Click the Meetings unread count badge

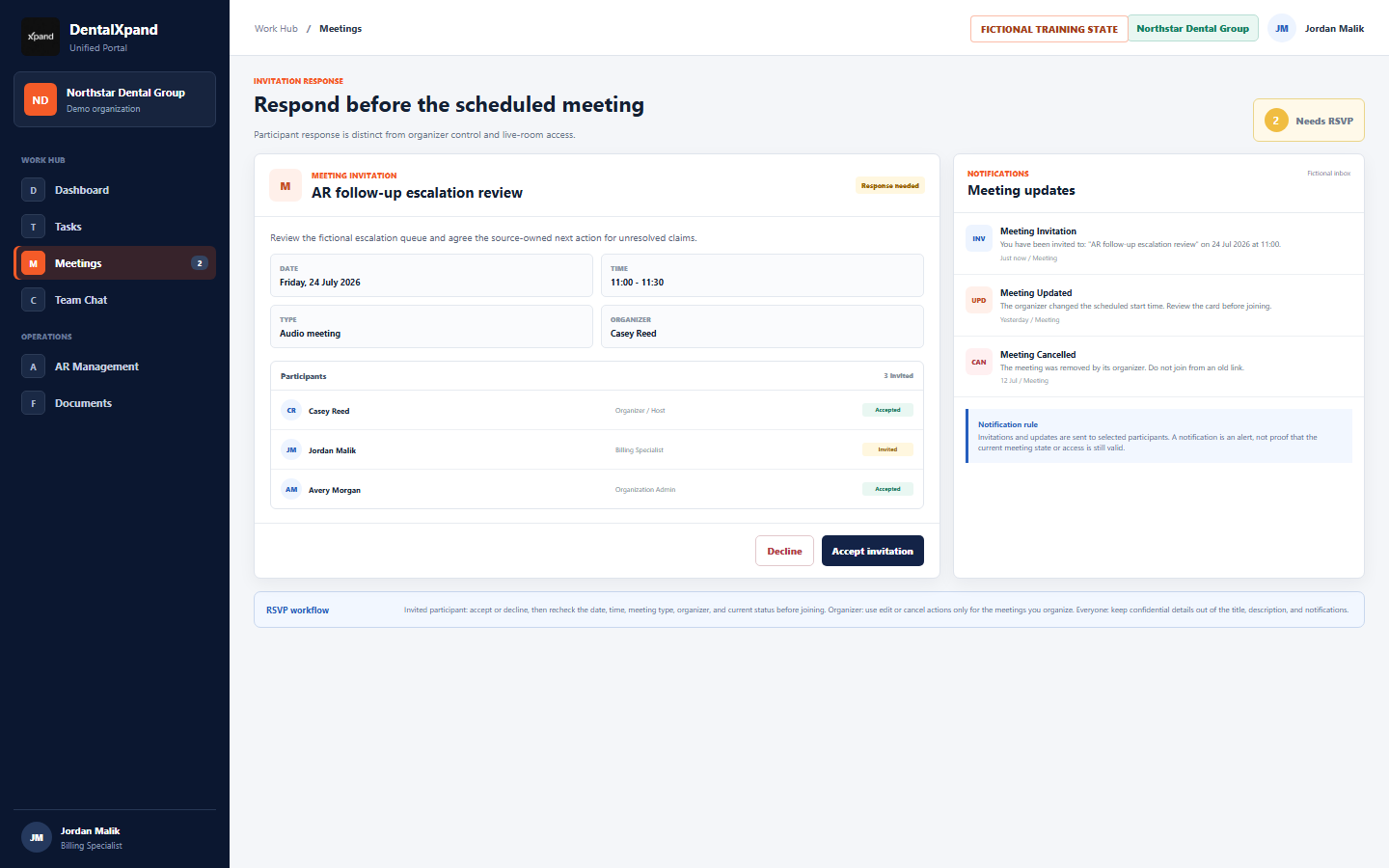200,263
